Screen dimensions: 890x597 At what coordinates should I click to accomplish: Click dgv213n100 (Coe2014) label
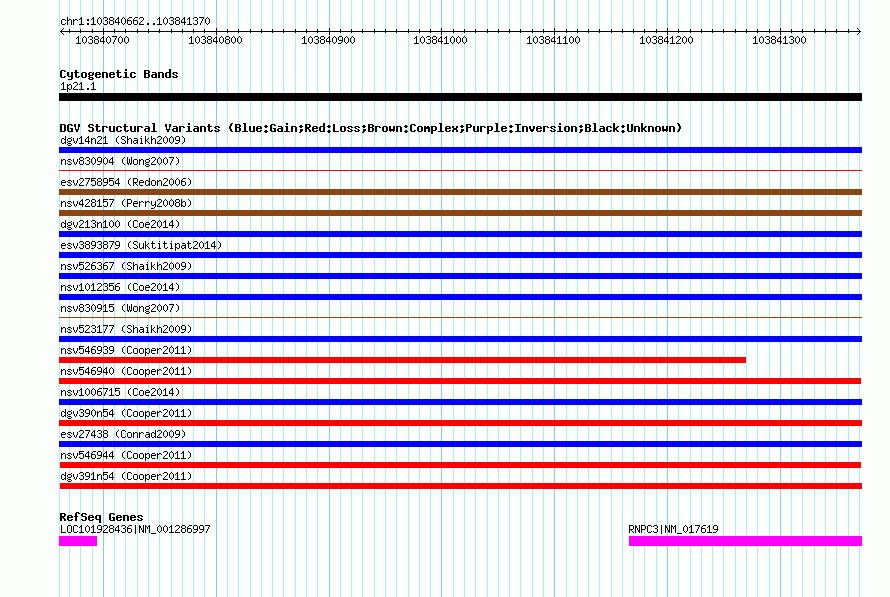pyautogui.click(x=120, y=224)
